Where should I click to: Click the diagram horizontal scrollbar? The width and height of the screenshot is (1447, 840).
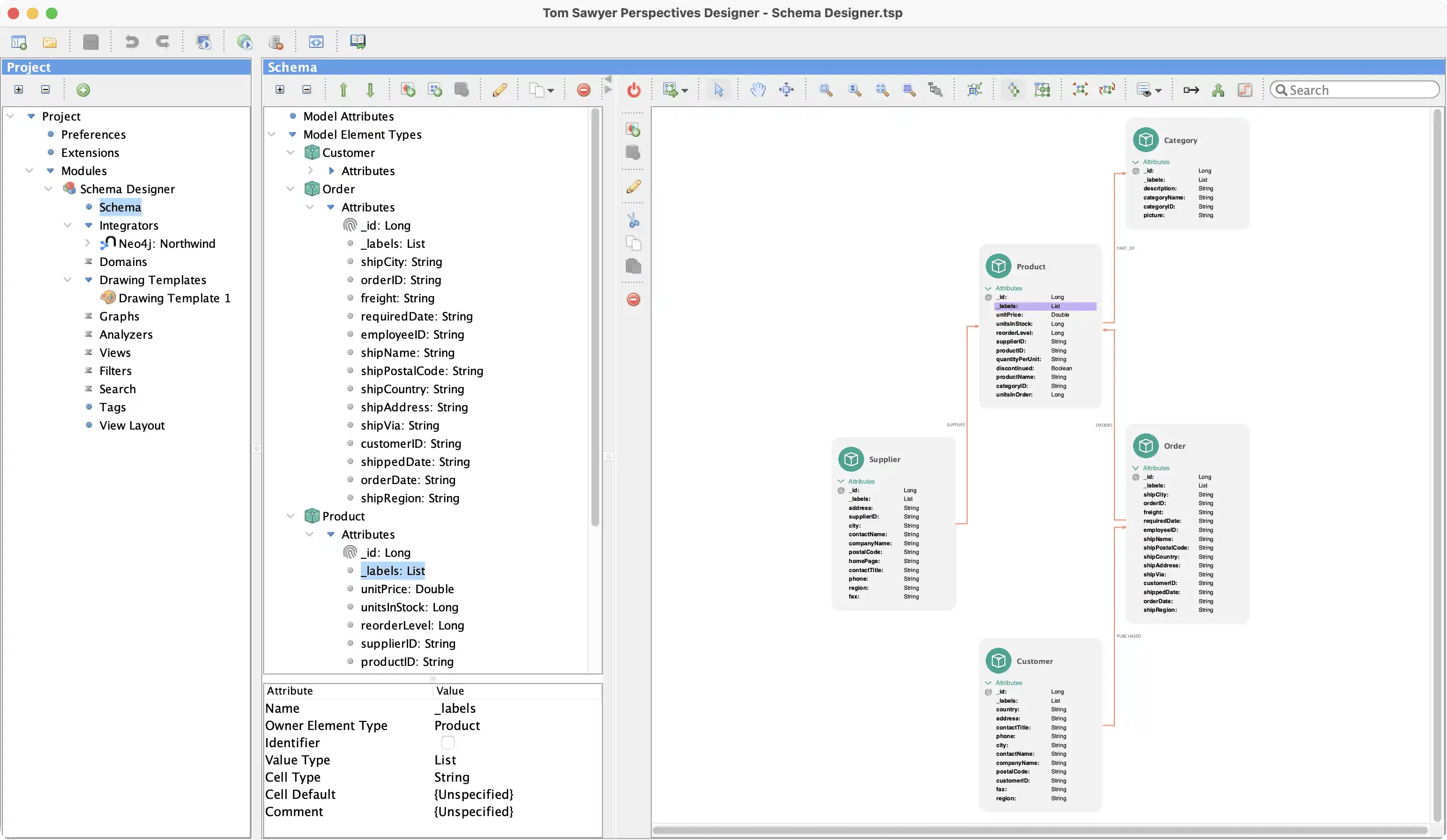pos(1040,830)
